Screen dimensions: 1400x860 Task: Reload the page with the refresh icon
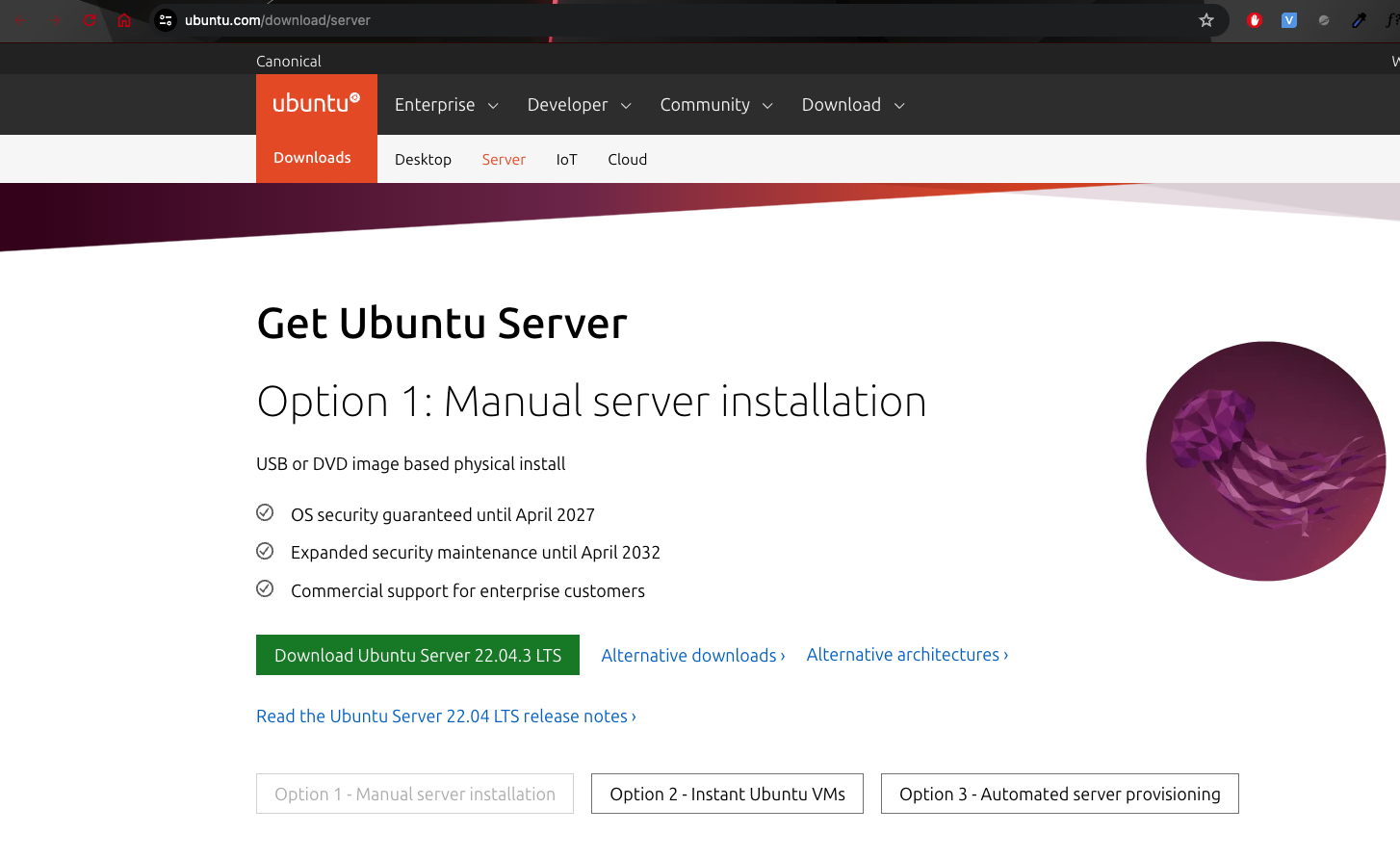click(x=90, y=20)
